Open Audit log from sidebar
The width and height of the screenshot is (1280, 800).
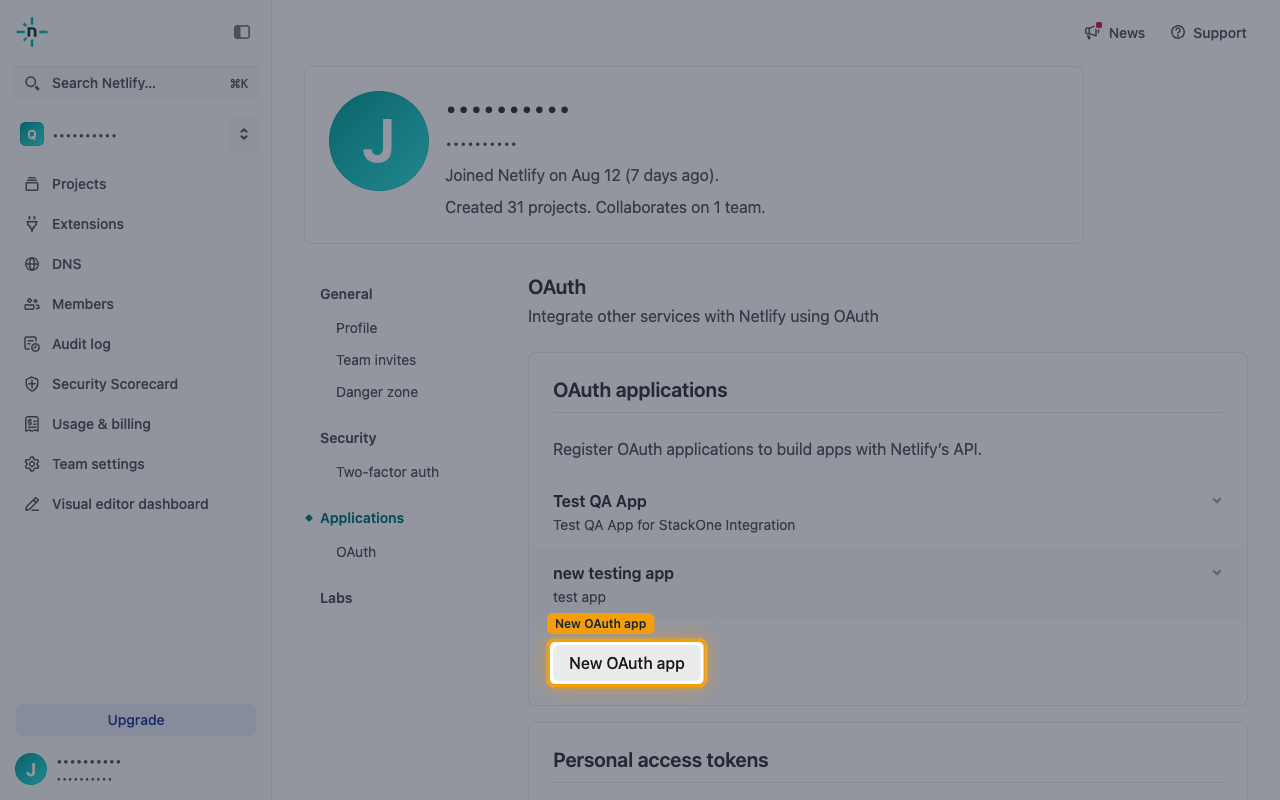[x=136, y=344]
